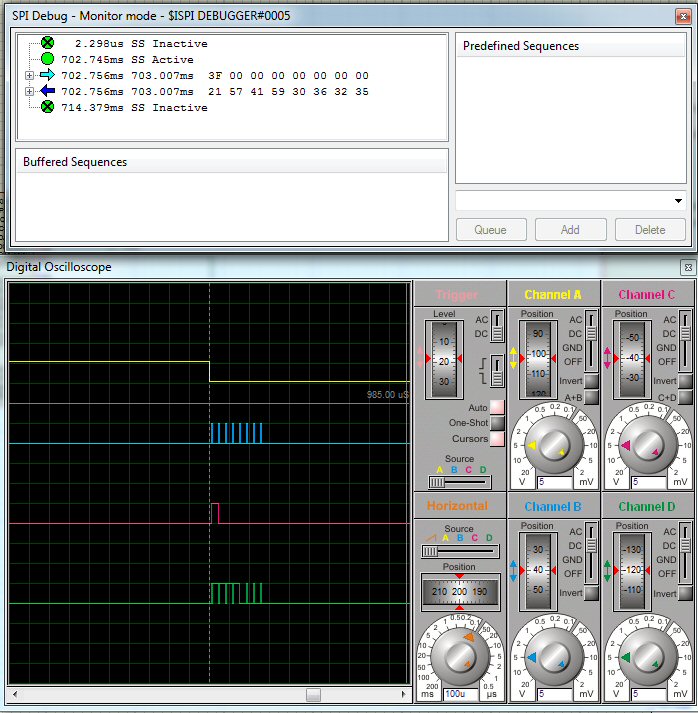
Task: Open the sequence dropdown above the Queue button
Action: (x=678, y=201)
